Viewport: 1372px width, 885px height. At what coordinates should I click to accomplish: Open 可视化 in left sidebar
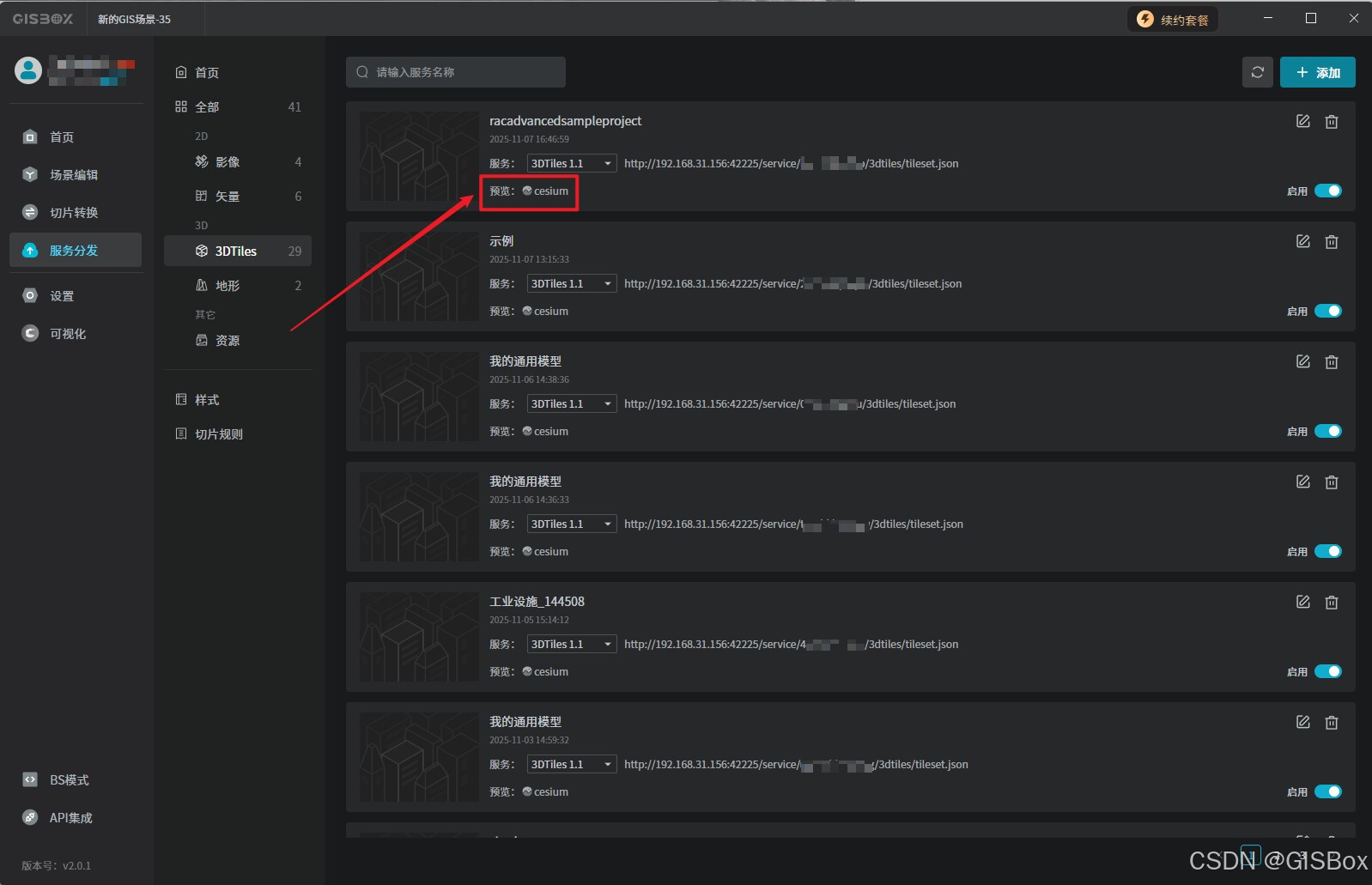(x=76, y=334)
